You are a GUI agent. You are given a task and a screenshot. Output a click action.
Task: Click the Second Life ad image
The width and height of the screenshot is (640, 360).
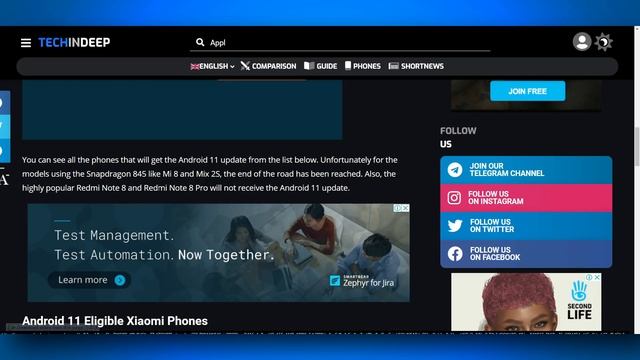click(526, 302)
